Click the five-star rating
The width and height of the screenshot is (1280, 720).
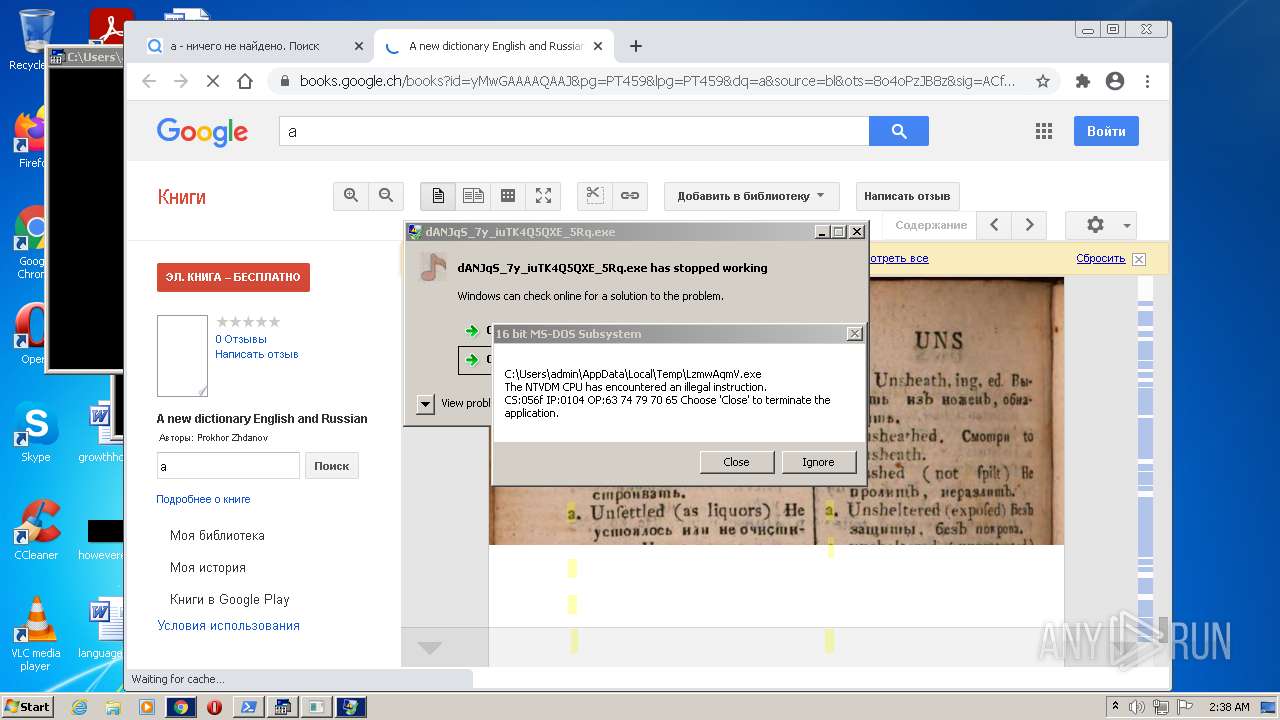[248, 322]
